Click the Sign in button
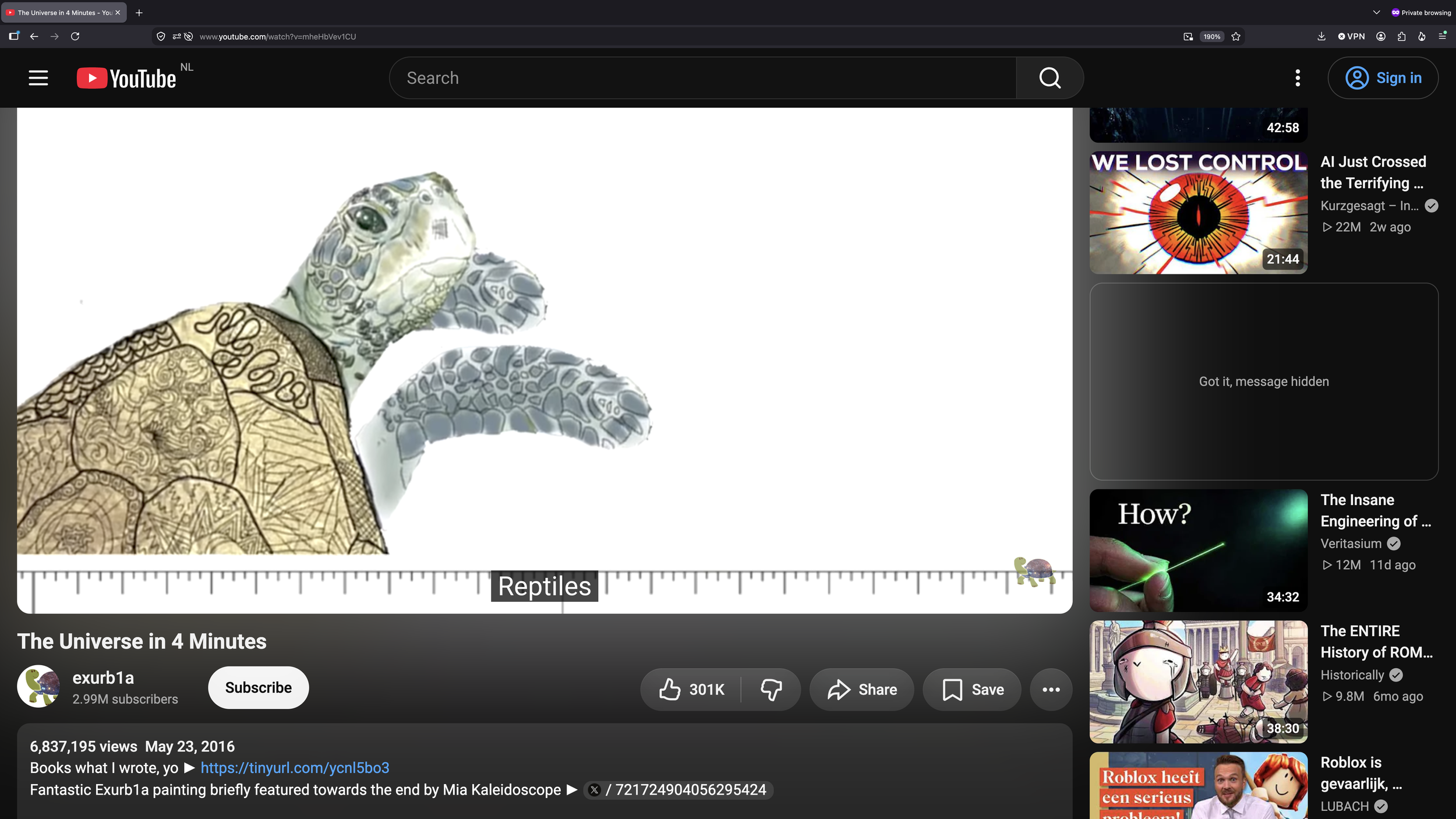 (1383, 77)
